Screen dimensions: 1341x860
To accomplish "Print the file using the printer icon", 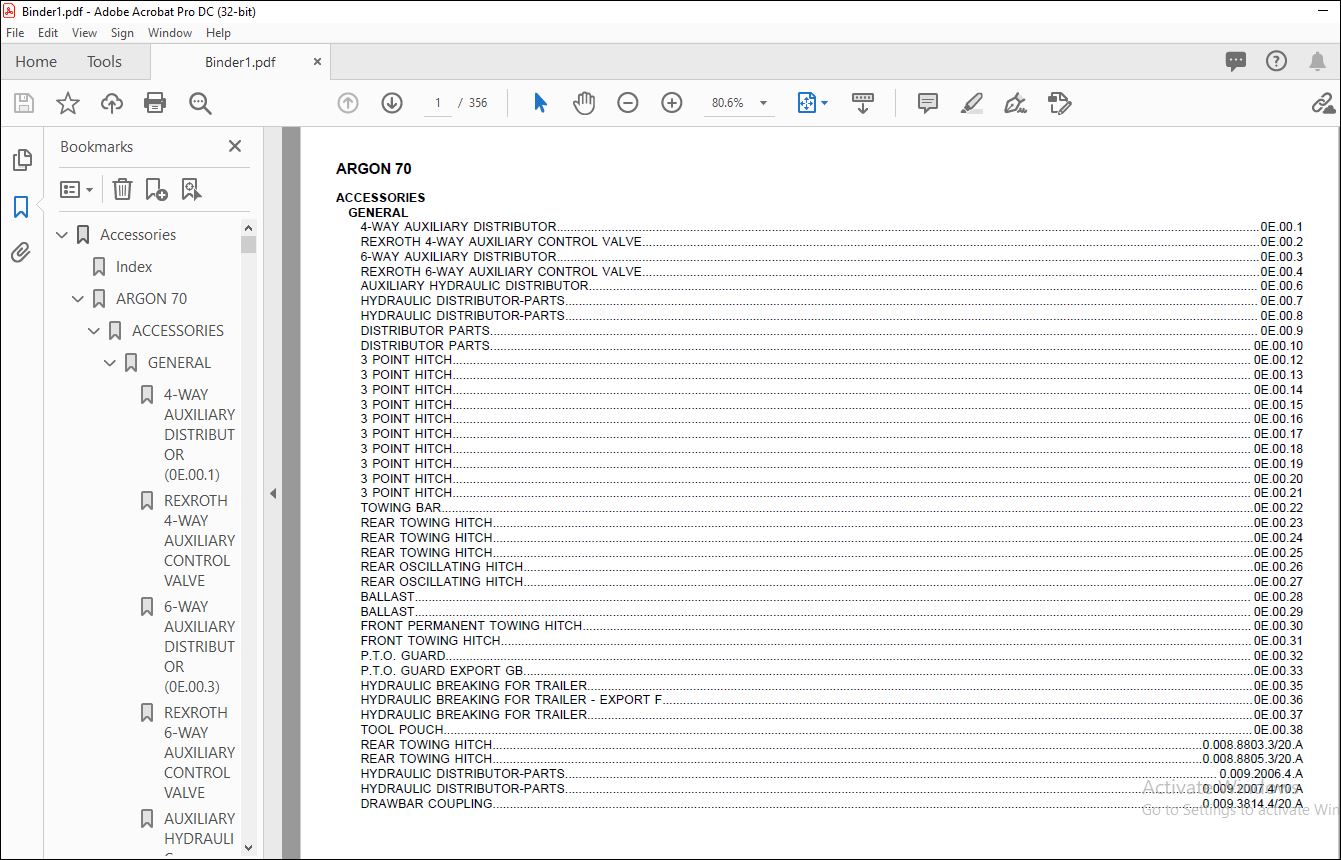I will click(x=155, y=103).
